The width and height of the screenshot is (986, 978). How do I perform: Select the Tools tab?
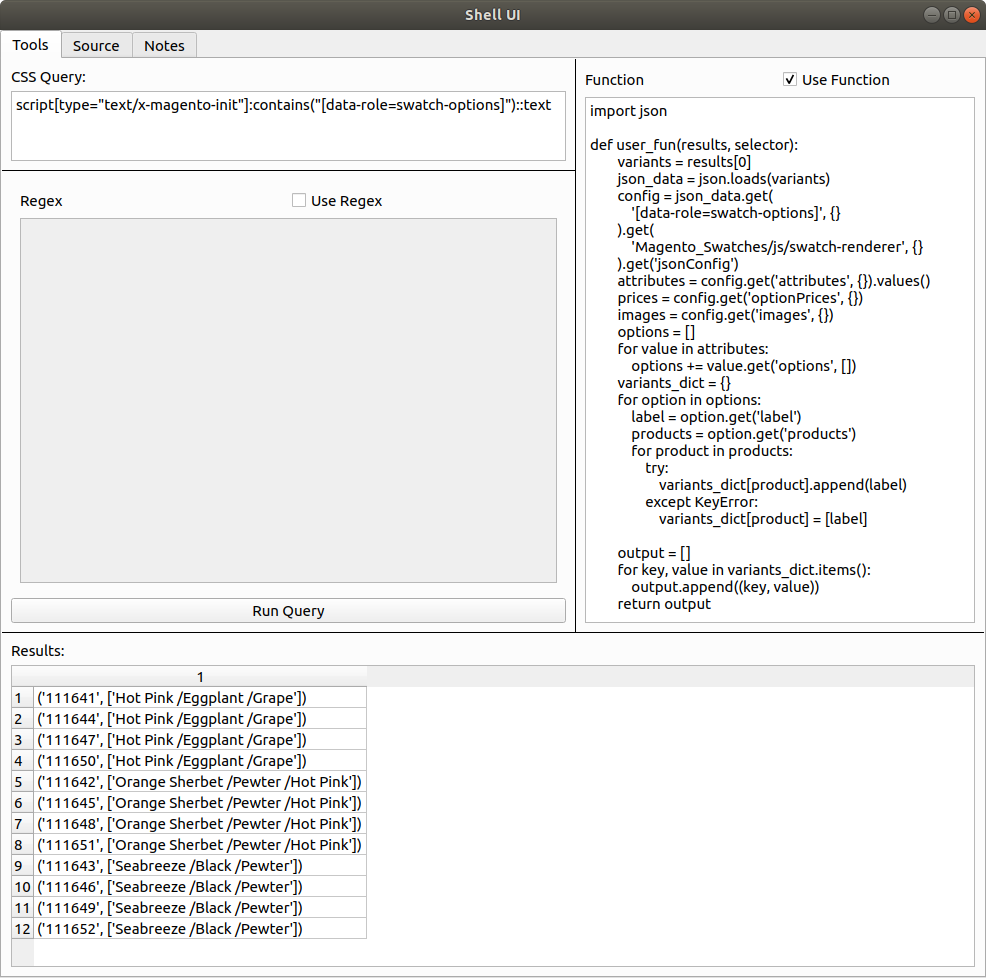tap(30, 45)
